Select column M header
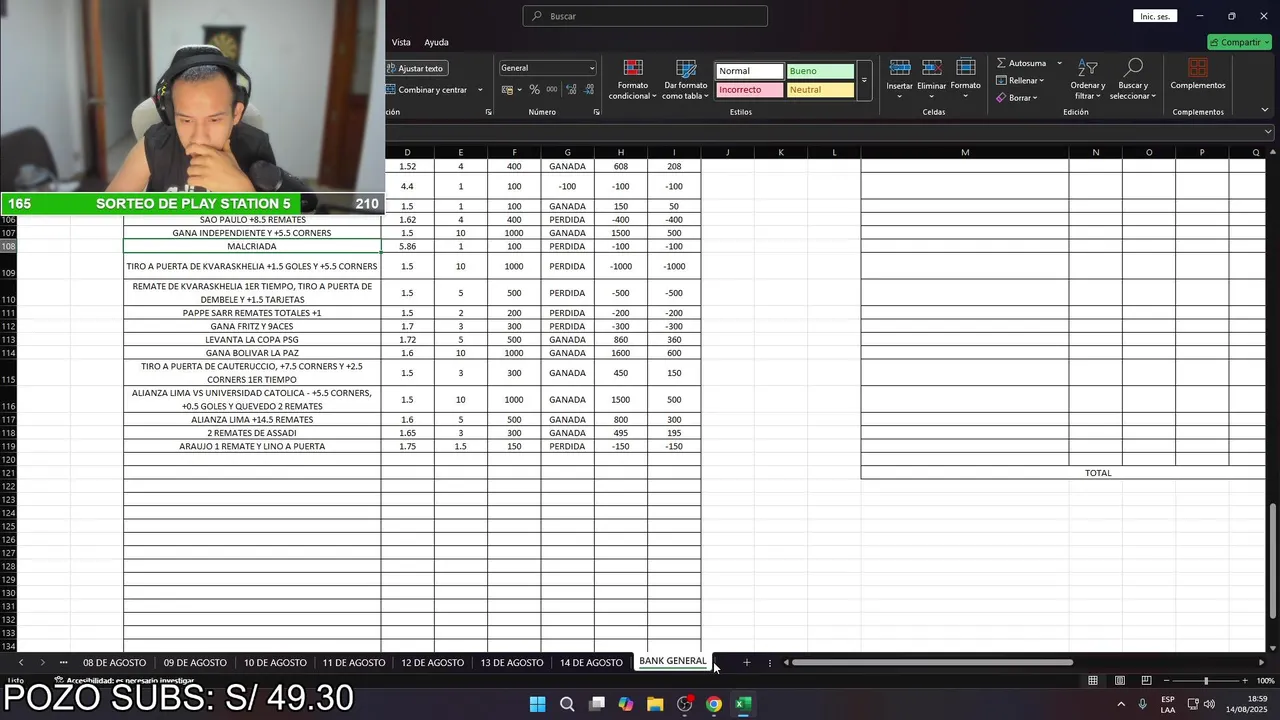Viewport: 1280px width, 720px height. tap(965, 152)
